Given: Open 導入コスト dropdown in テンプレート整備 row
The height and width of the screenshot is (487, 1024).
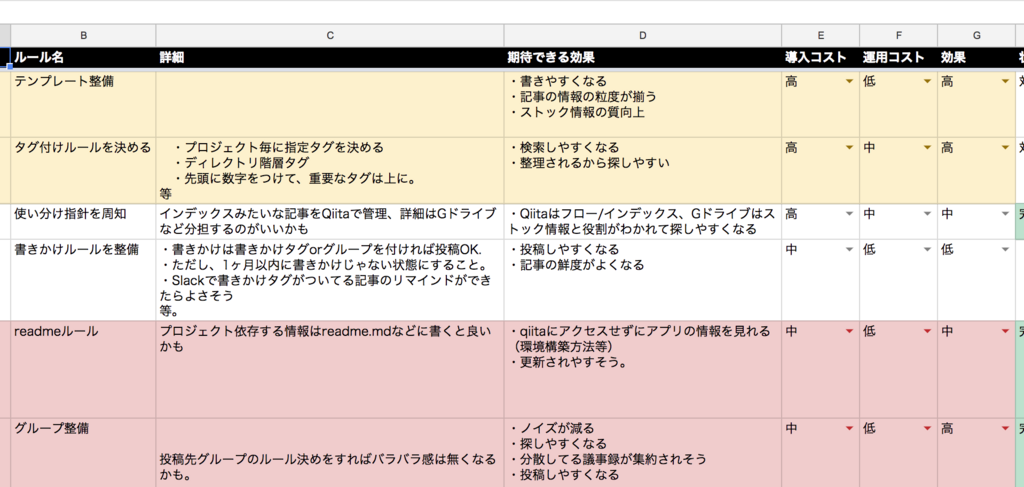Looking at the screenshot, I should pos(849,82).
